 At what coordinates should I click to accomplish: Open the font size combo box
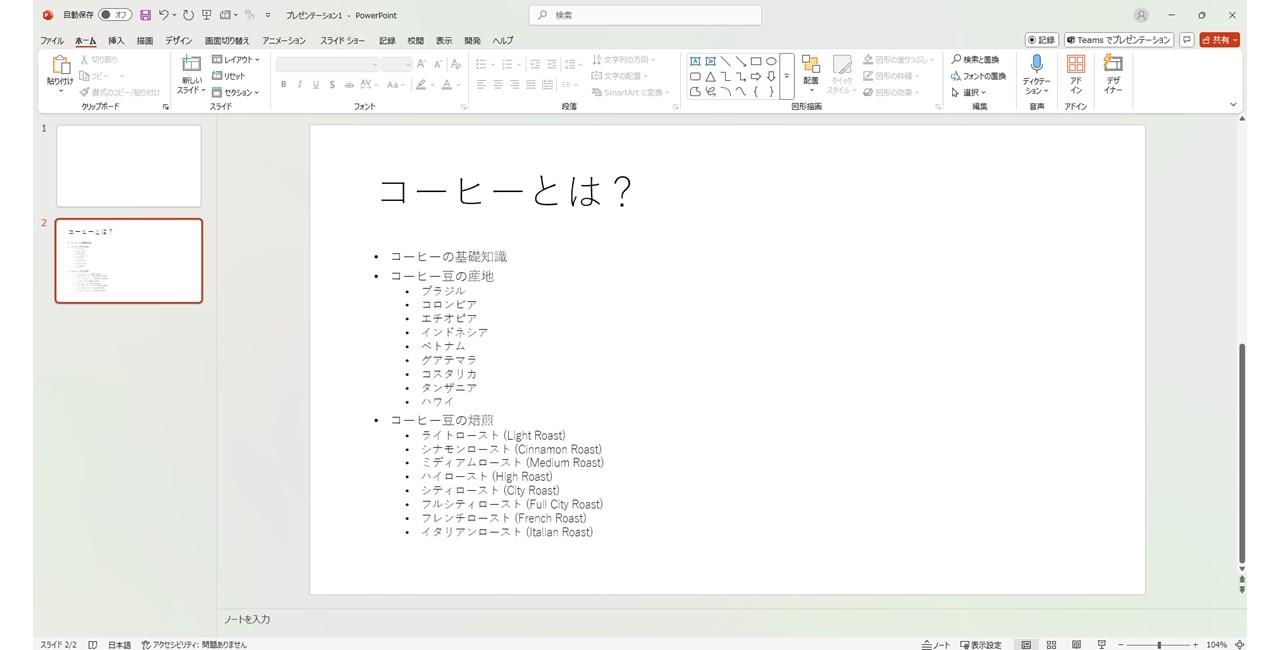click(x=396, y=64)
